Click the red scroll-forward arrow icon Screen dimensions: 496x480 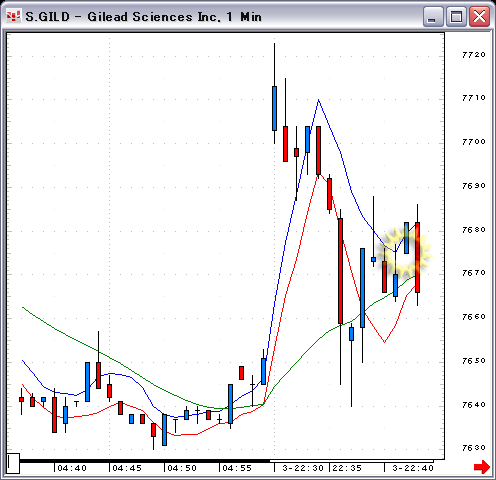click(x=482, y=467)
